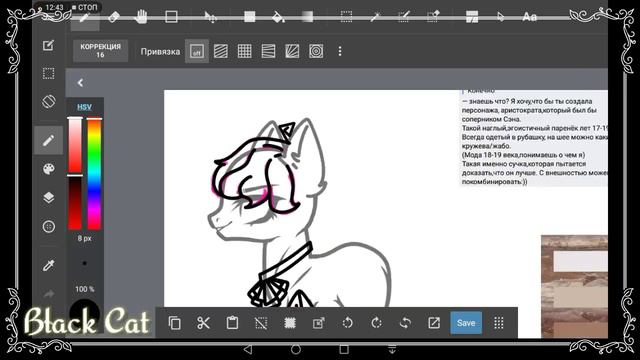Open the selection menu in left sidebar
The image size is (640, 360).
tap(49, 73)
